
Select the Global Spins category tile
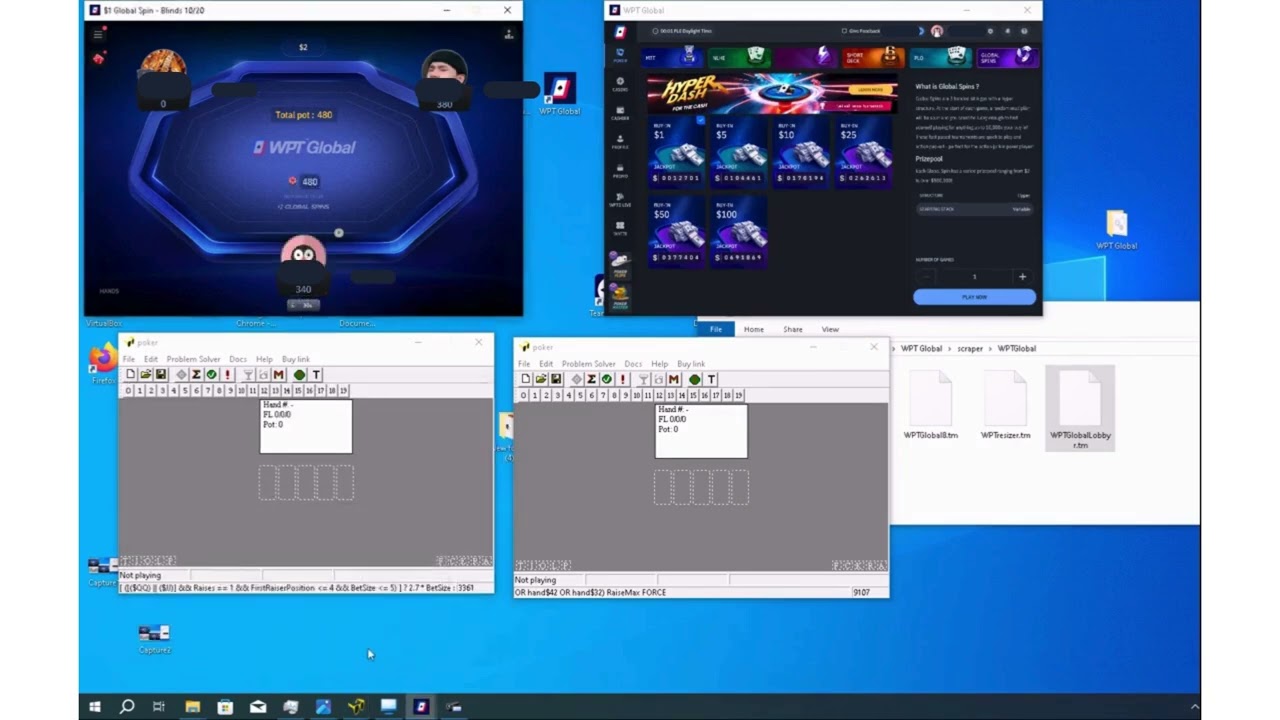tap(1007, 56)
